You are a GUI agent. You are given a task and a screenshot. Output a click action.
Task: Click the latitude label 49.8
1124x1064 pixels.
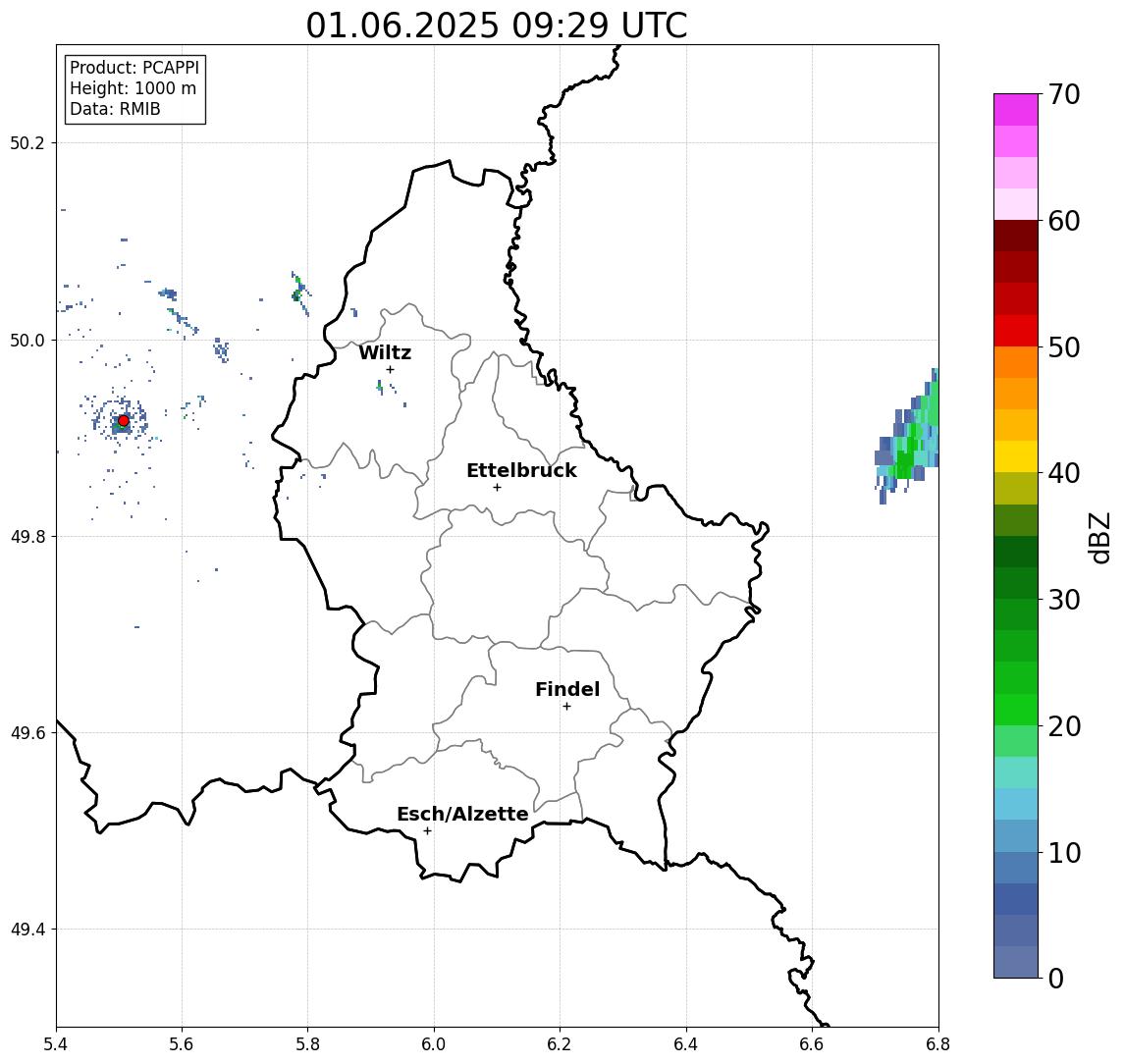(x=27, y=536)
